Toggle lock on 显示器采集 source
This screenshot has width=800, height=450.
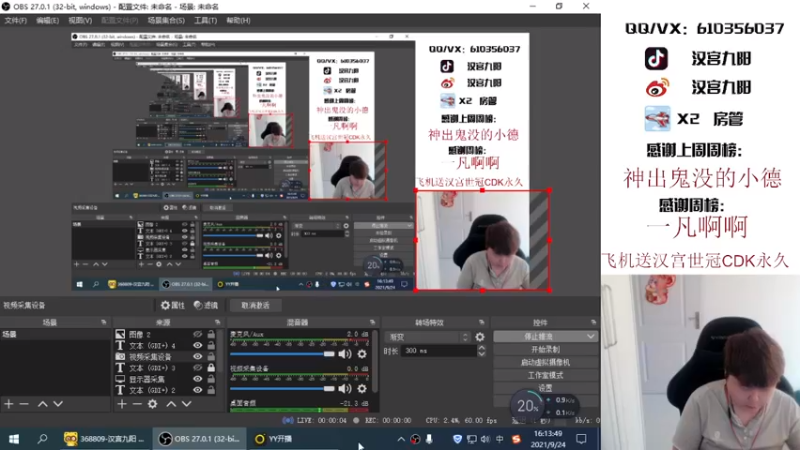pyautogui.click(x=211, y=379)
